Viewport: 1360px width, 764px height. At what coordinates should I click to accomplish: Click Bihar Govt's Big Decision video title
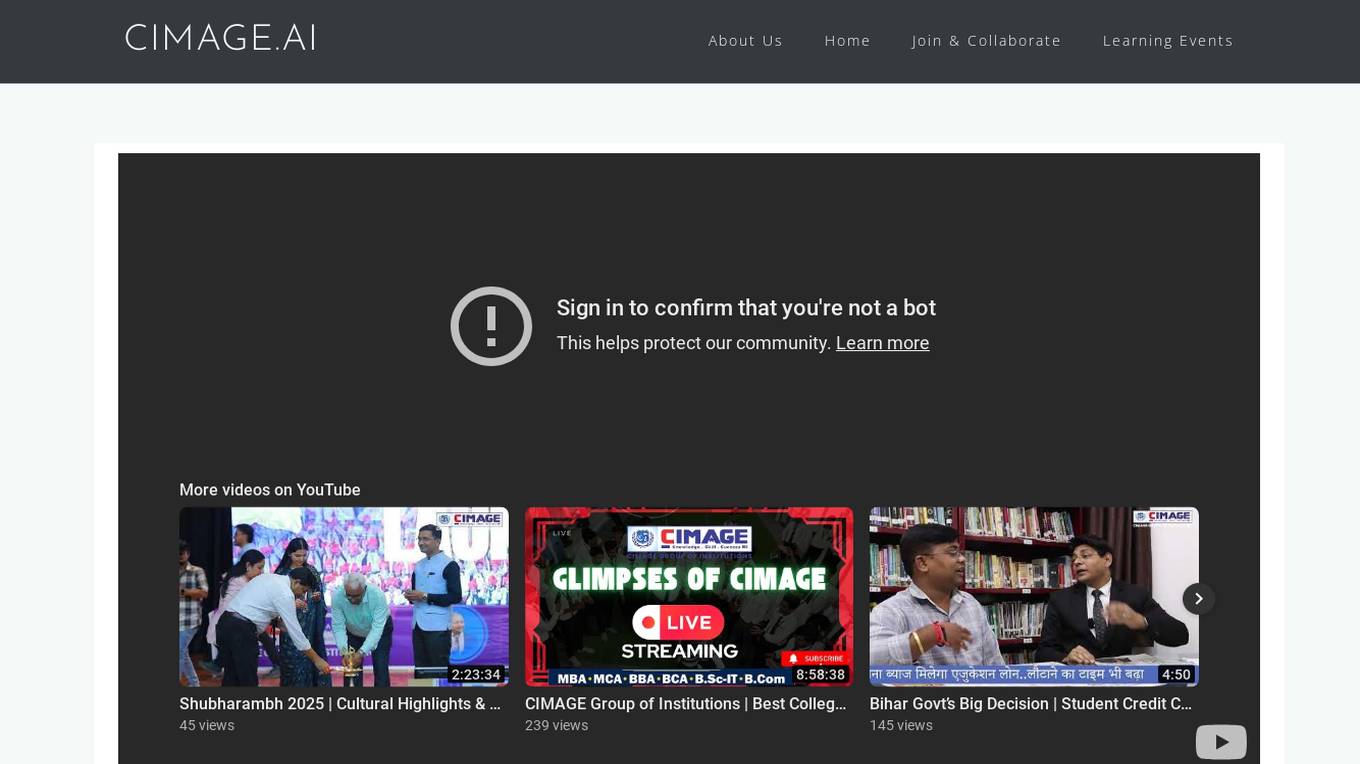click(x=1031, y=704)
